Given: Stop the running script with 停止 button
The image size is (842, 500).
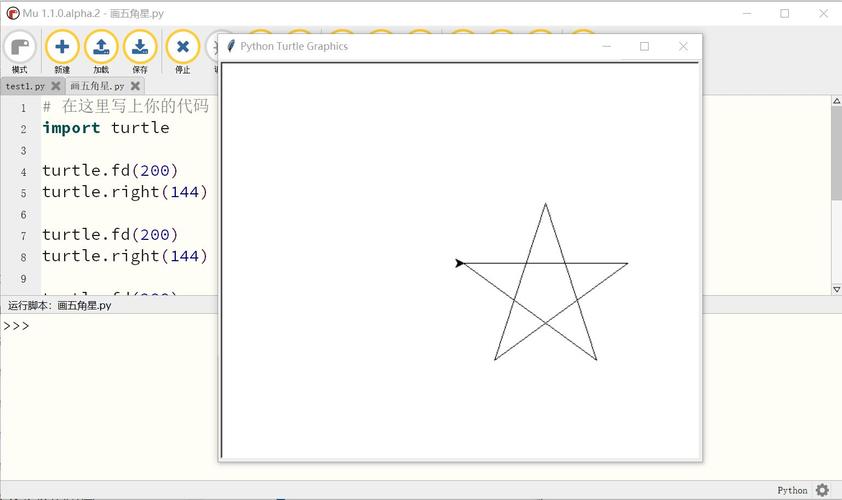Looking at the screenshot, I should tap(183, 52).
